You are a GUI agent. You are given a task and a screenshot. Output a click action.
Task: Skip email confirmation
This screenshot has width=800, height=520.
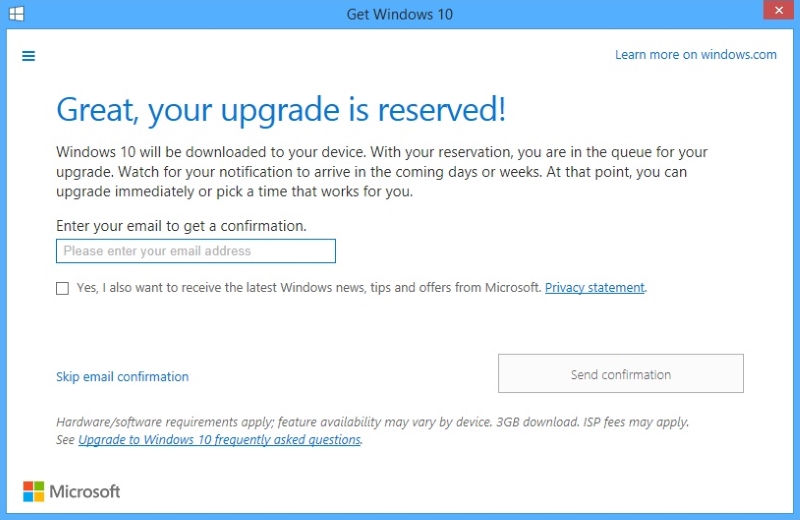(122, 377)
